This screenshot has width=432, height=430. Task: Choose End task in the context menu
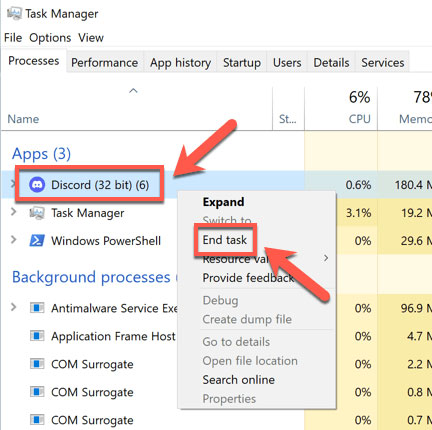[x=225, y=240]
